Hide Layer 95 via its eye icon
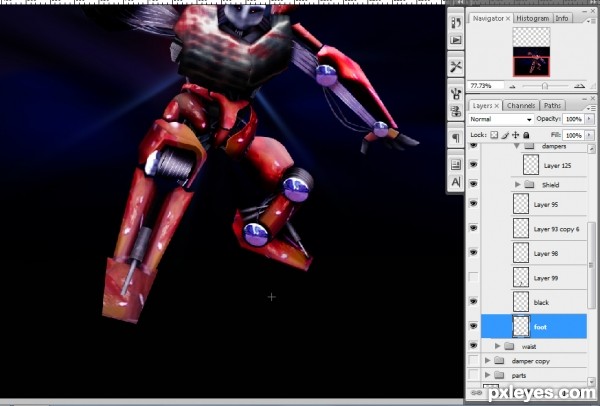The image size is (600, 406). (x=474, y=204)
